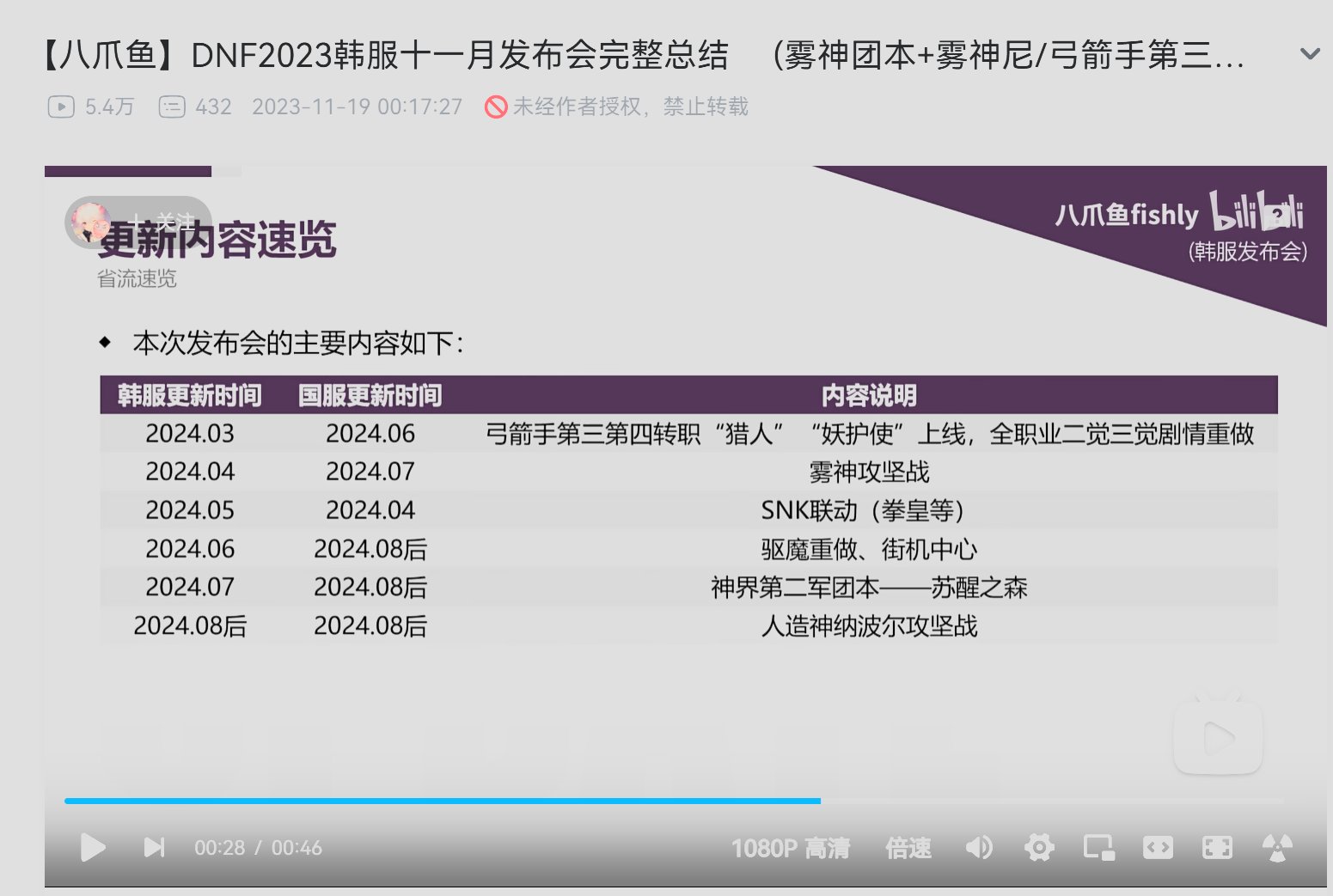This screenshot has width=1333, height=896.
Task: Click the 国服更新时间 column header
Action: tap(370, 395)
